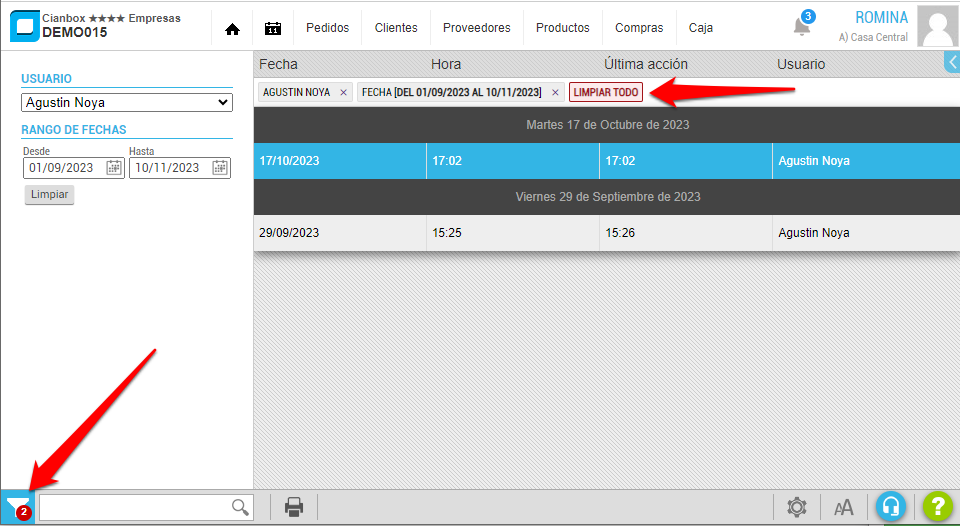Open the calendar icon in top bar

click(272, 29)
